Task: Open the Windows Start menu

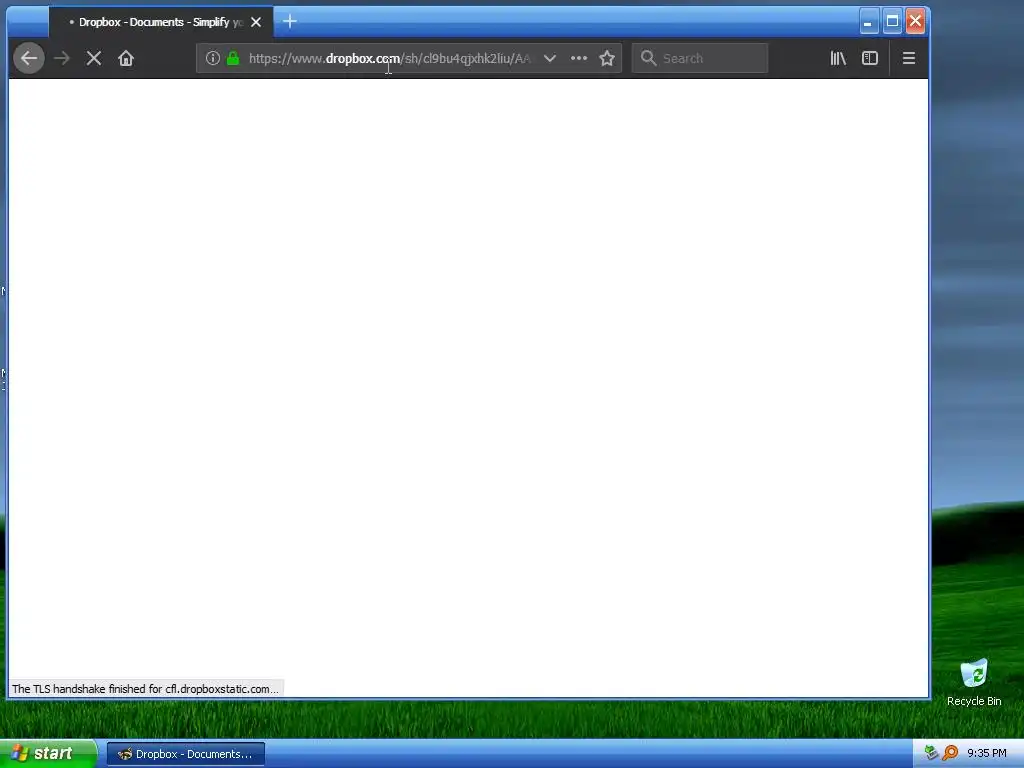Action: pos(49,754)
